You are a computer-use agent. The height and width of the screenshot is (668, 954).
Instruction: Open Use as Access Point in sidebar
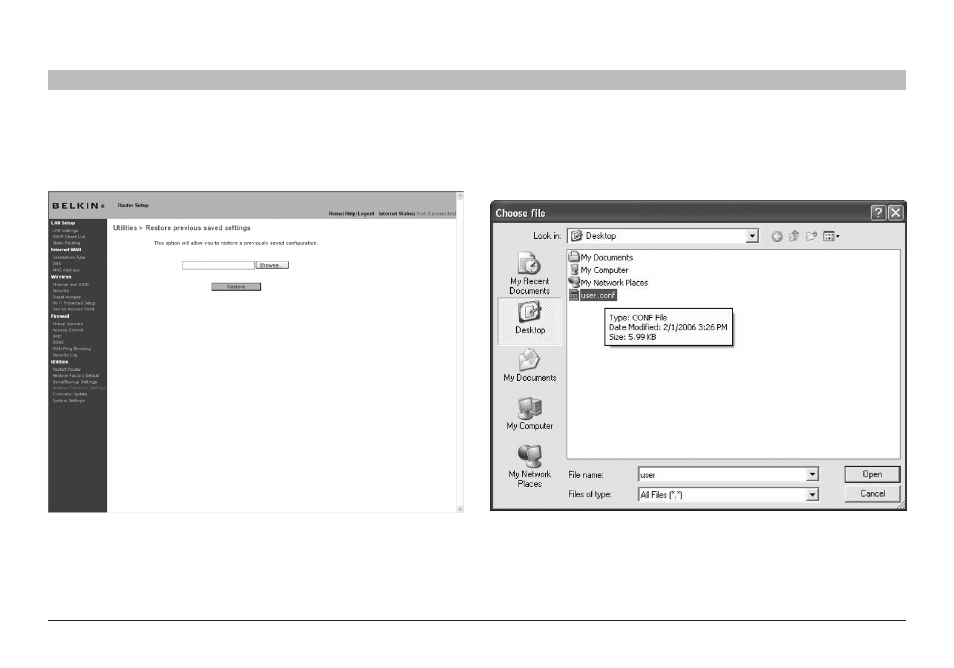point(73,309)
